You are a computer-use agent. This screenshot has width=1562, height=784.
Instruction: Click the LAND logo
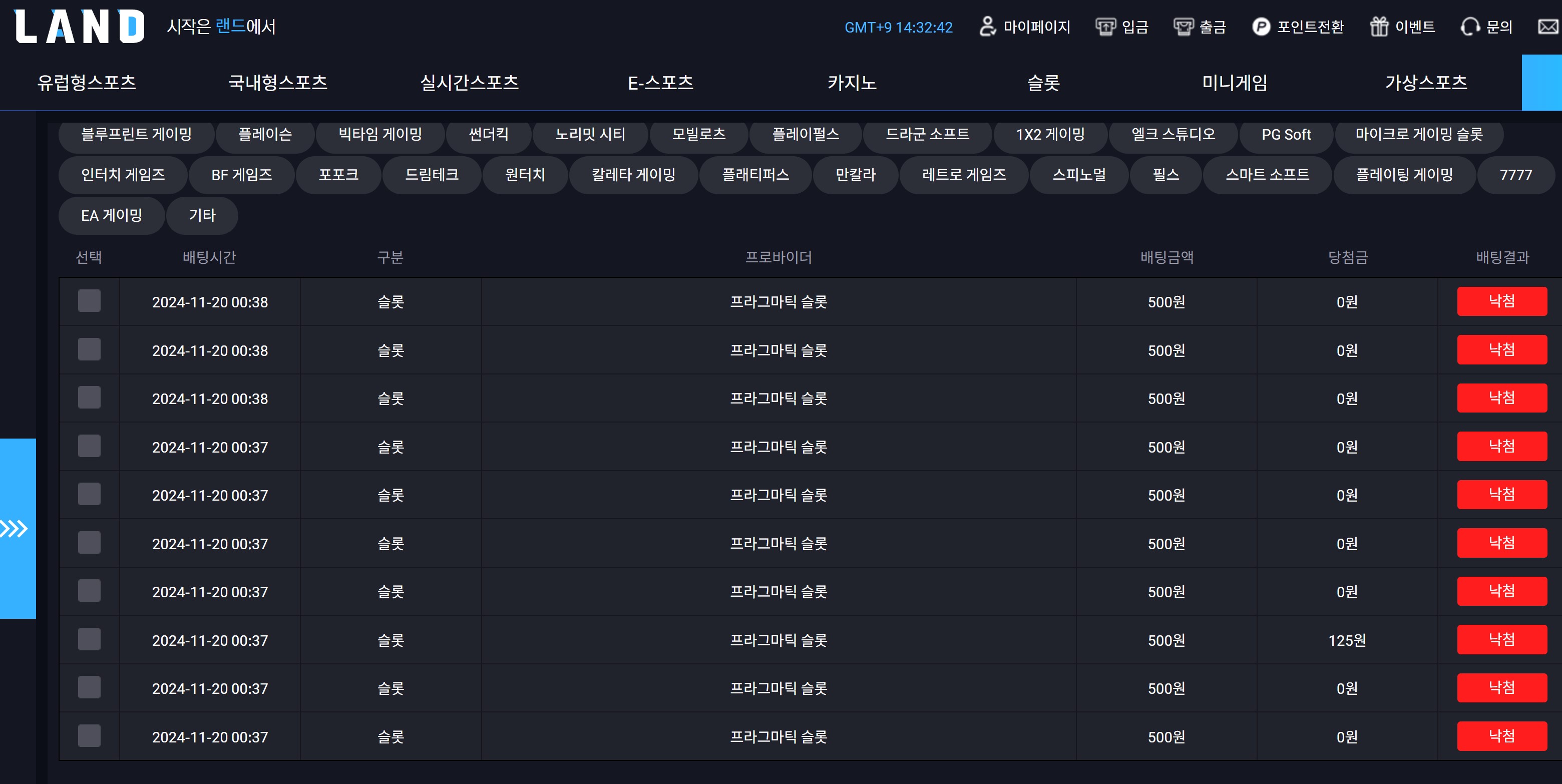click(x=80, y=27)
